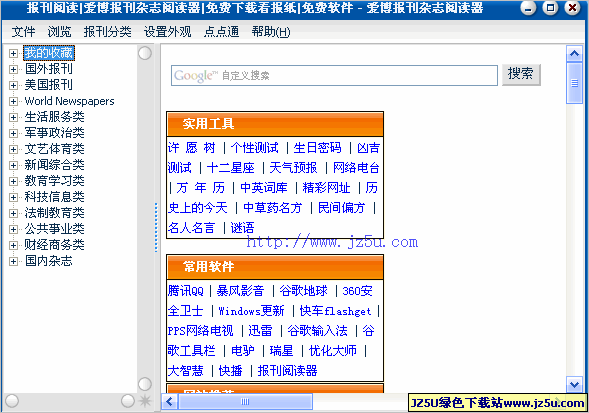589x413 pixels.
Task: Click the bottom-left round scroll button
Action: [12, 401]
